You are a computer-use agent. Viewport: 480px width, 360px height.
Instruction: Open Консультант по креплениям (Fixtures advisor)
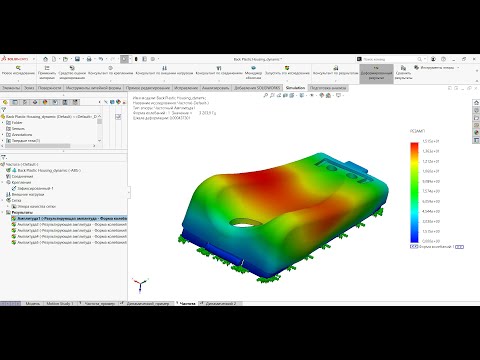(110, 71)
